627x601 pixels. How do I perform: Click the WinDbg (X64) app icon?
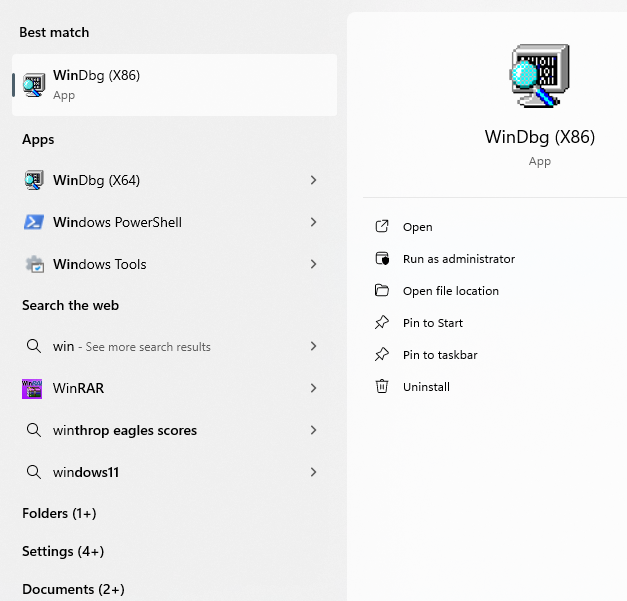(34, 180)
